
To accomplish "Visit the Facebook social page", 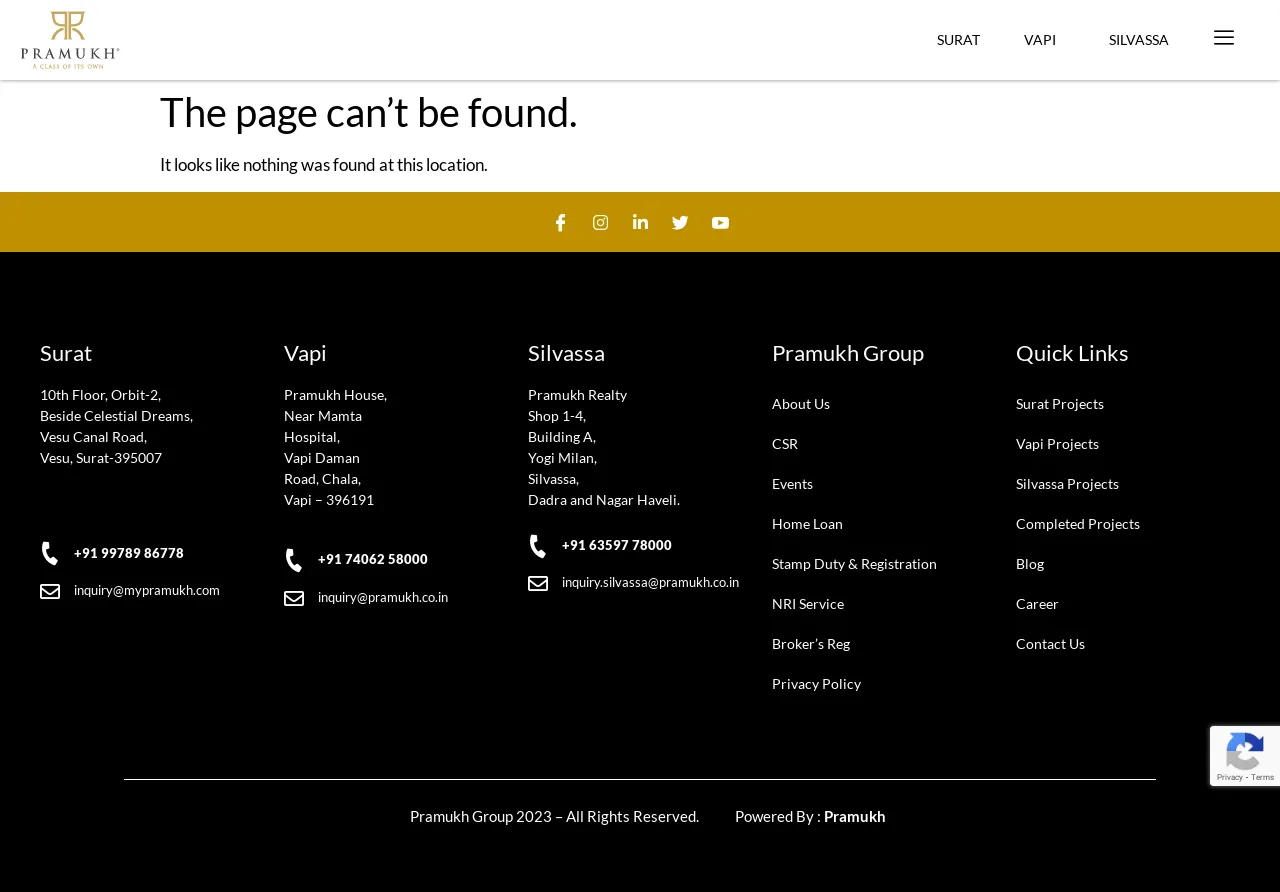I will pos(560,223).
